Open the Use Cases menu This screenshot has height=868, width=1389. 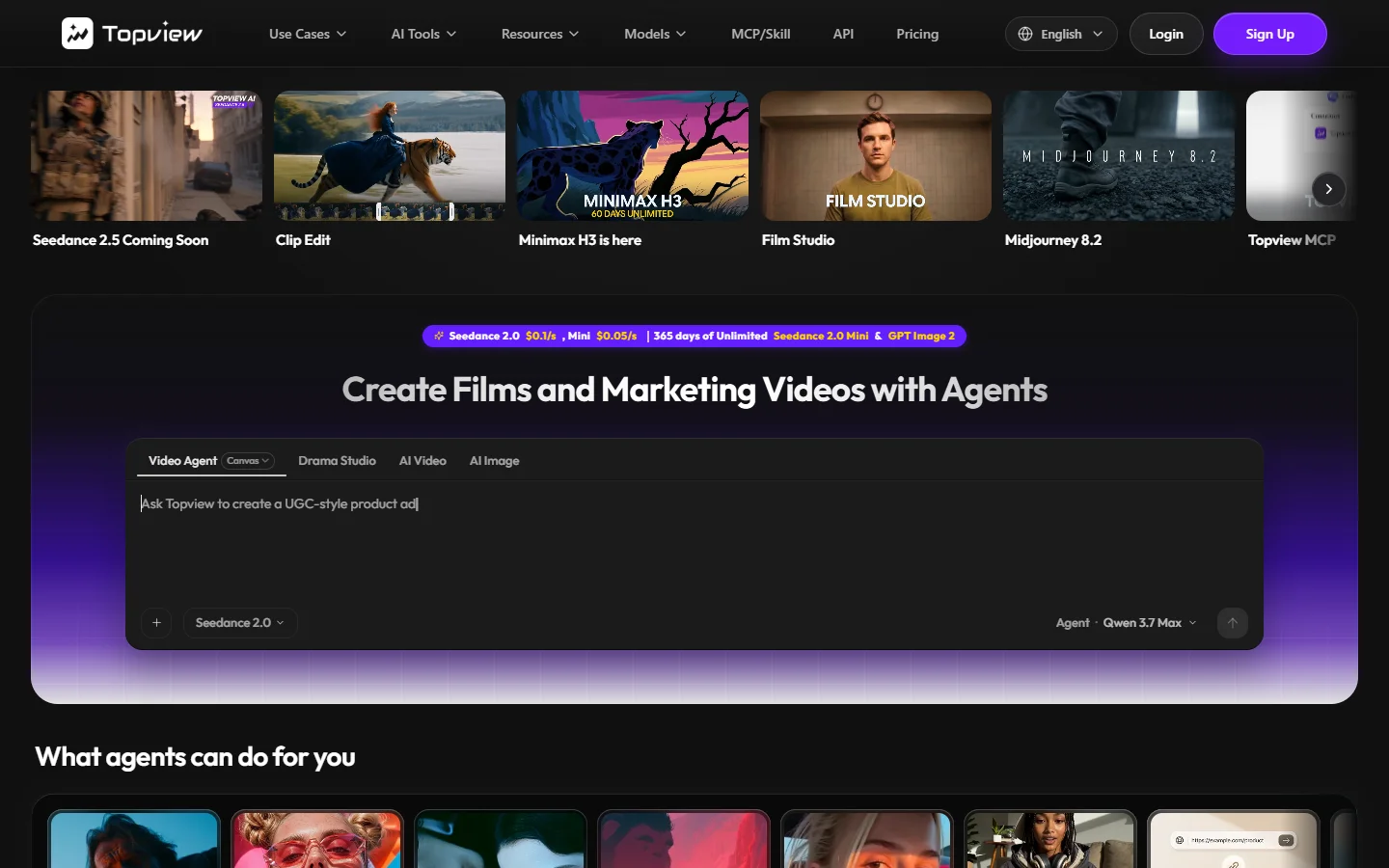(x=308, y=34)
